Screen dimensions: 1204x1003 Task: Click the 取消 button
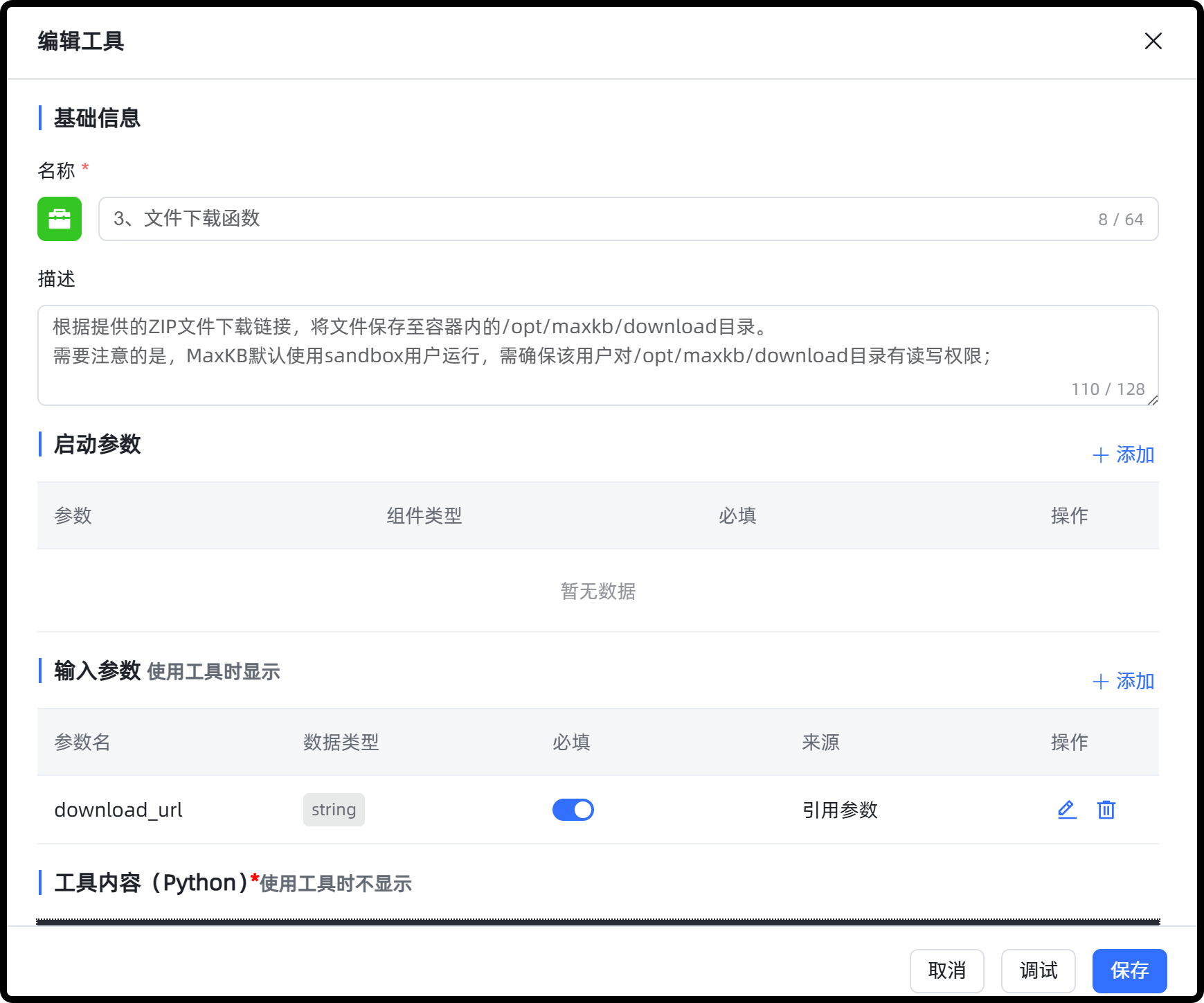coord(947,970)
